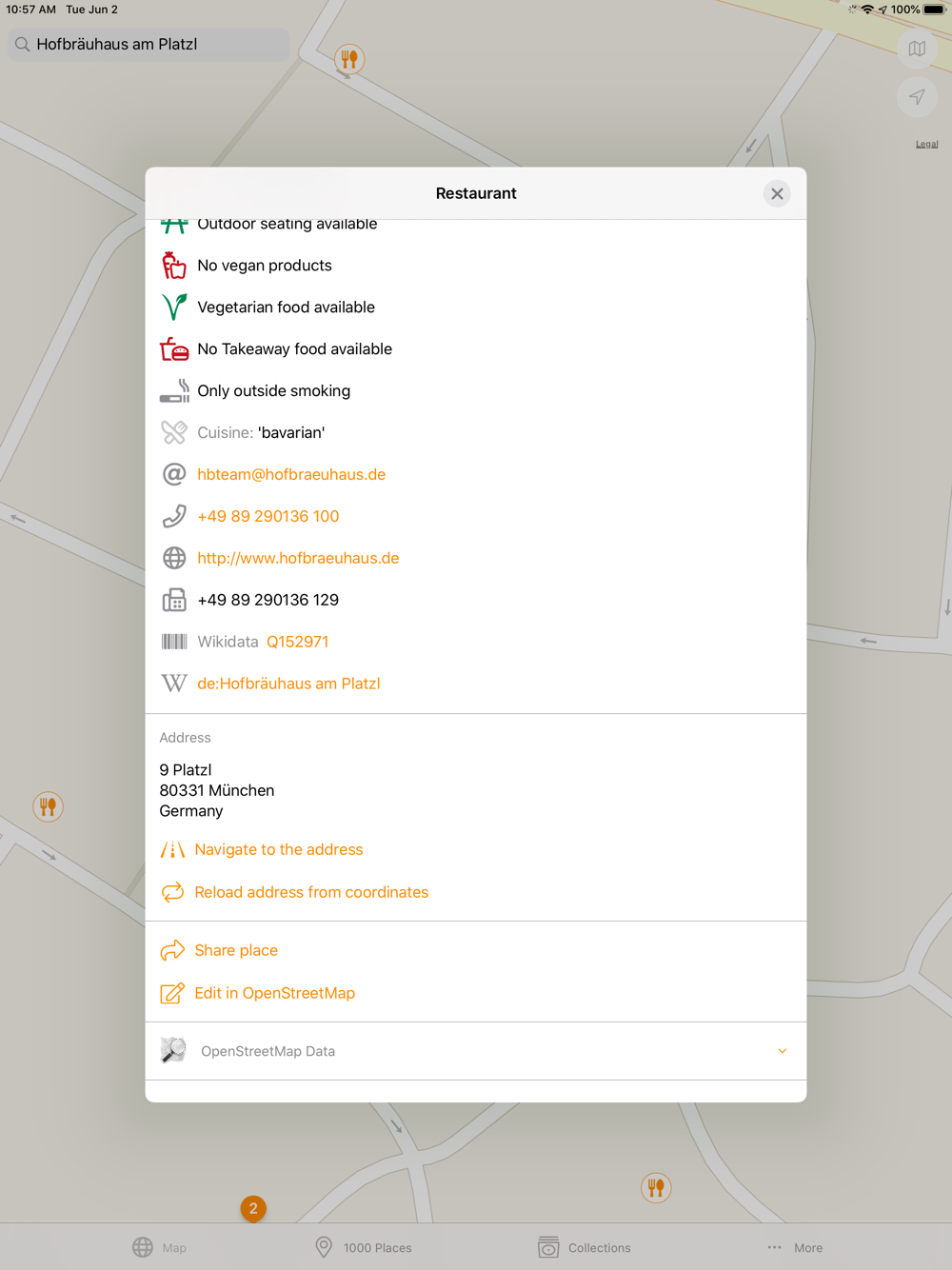The height and width of the screenshot is (1270, 952).
Task: Switch to the Collections tab
Action: coord(584,1247)
